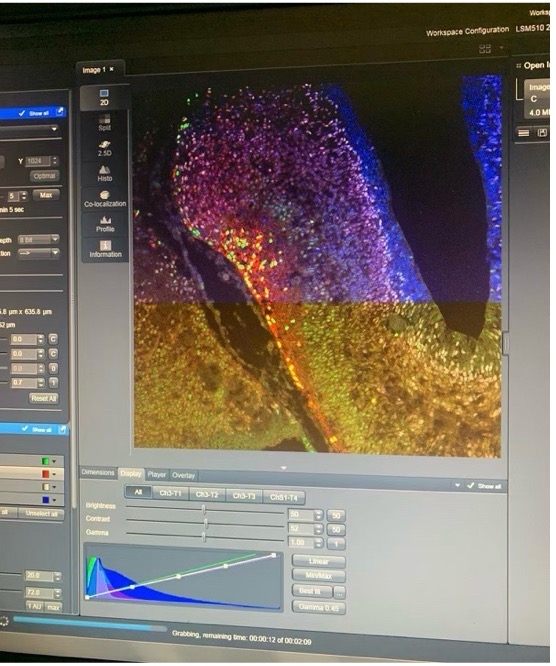Click the Brightness slider handle
Viewport: 556px width, 666px height.
[204, 509]
